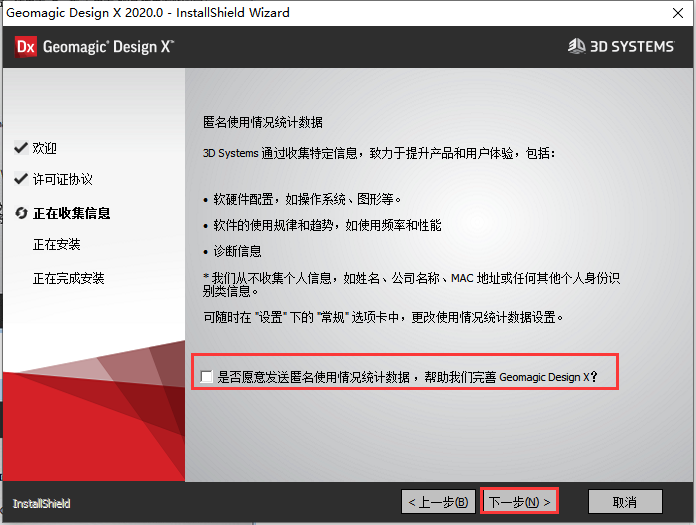This screenshot has height=525, width=696.
Task: Click the 软件的使用规律和趋势 bullet text
Action: coord(327,225)
